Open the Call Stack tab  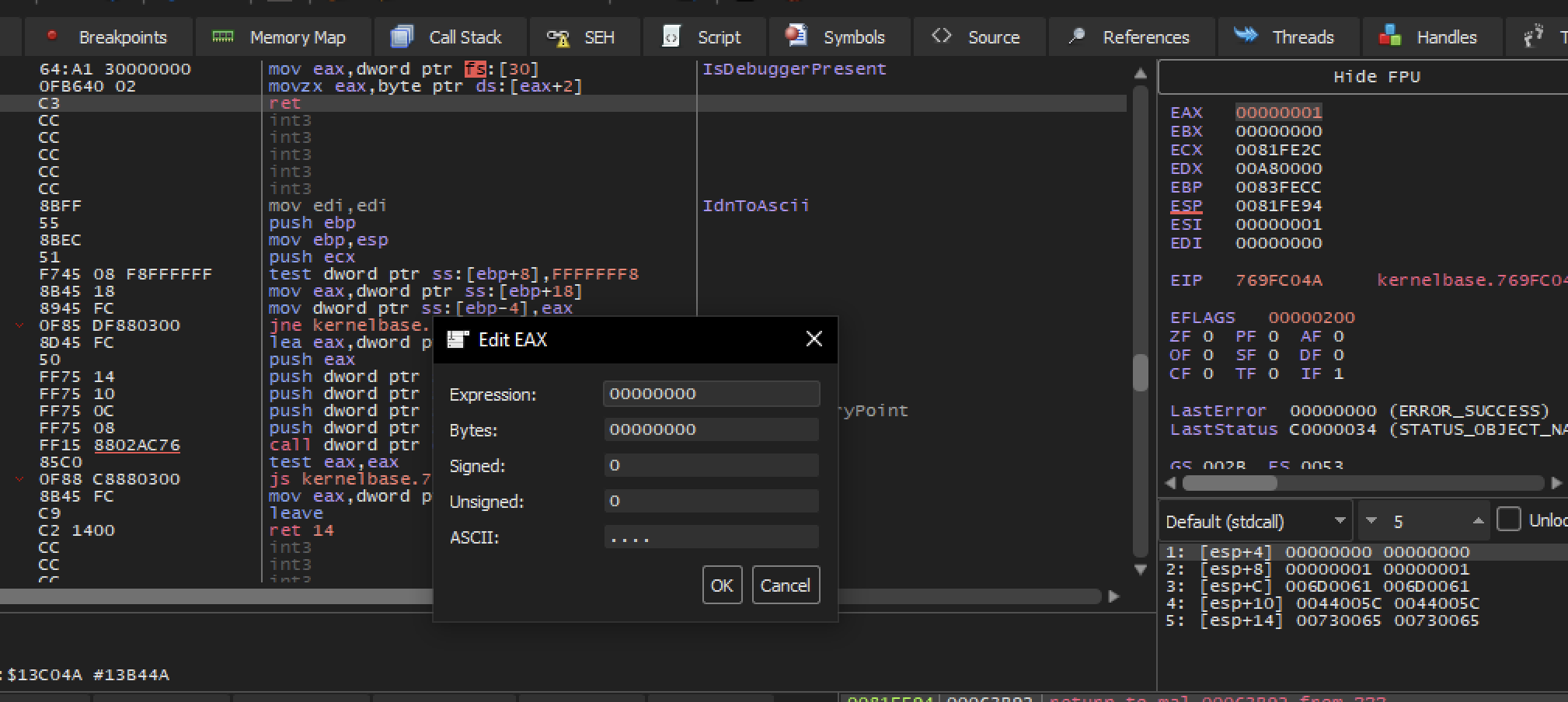449,36
